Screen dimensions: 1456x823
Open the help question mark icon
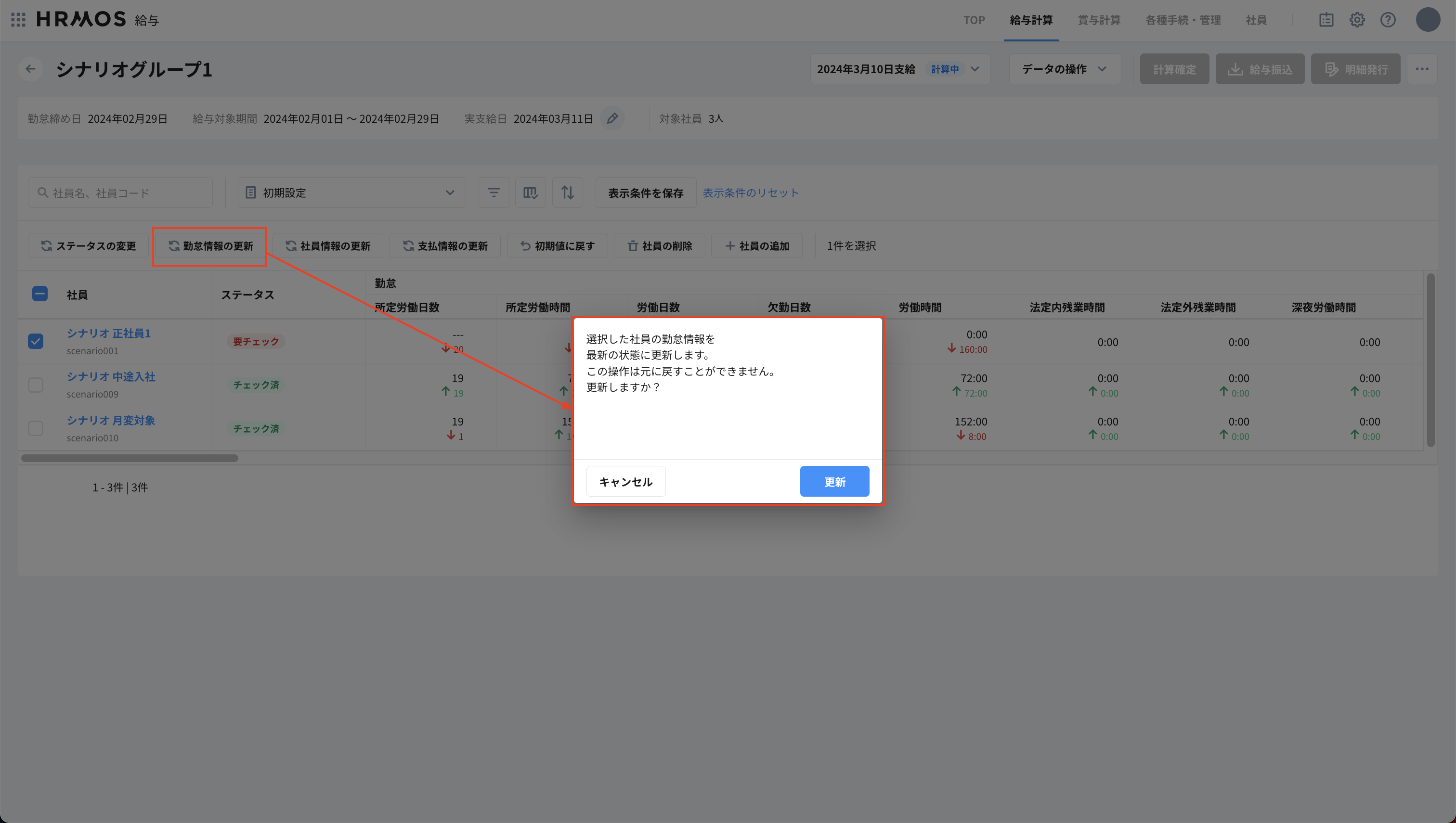(1388, 20)
